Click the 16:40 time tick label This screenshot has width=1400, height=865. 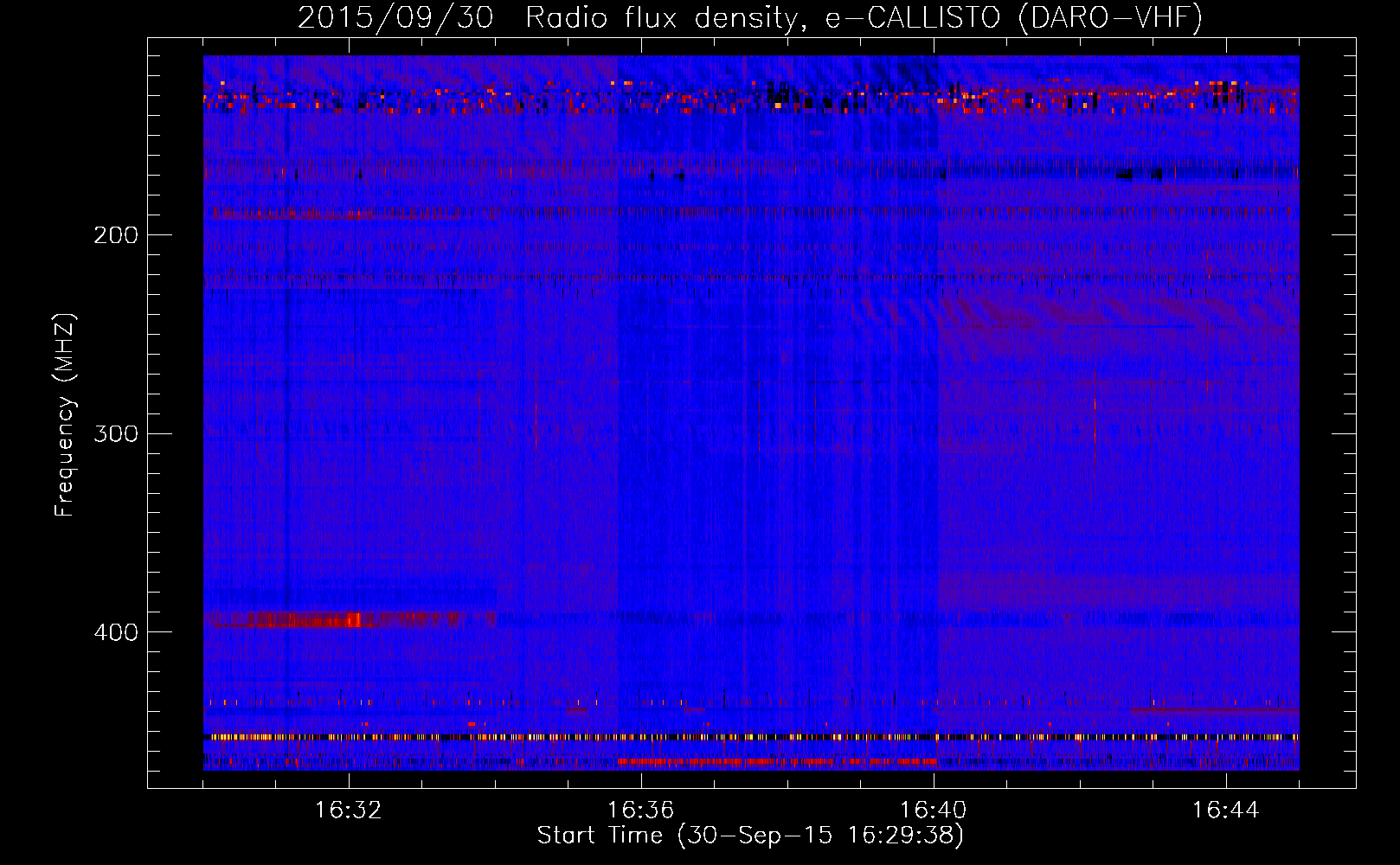click(x=933, y=811)
